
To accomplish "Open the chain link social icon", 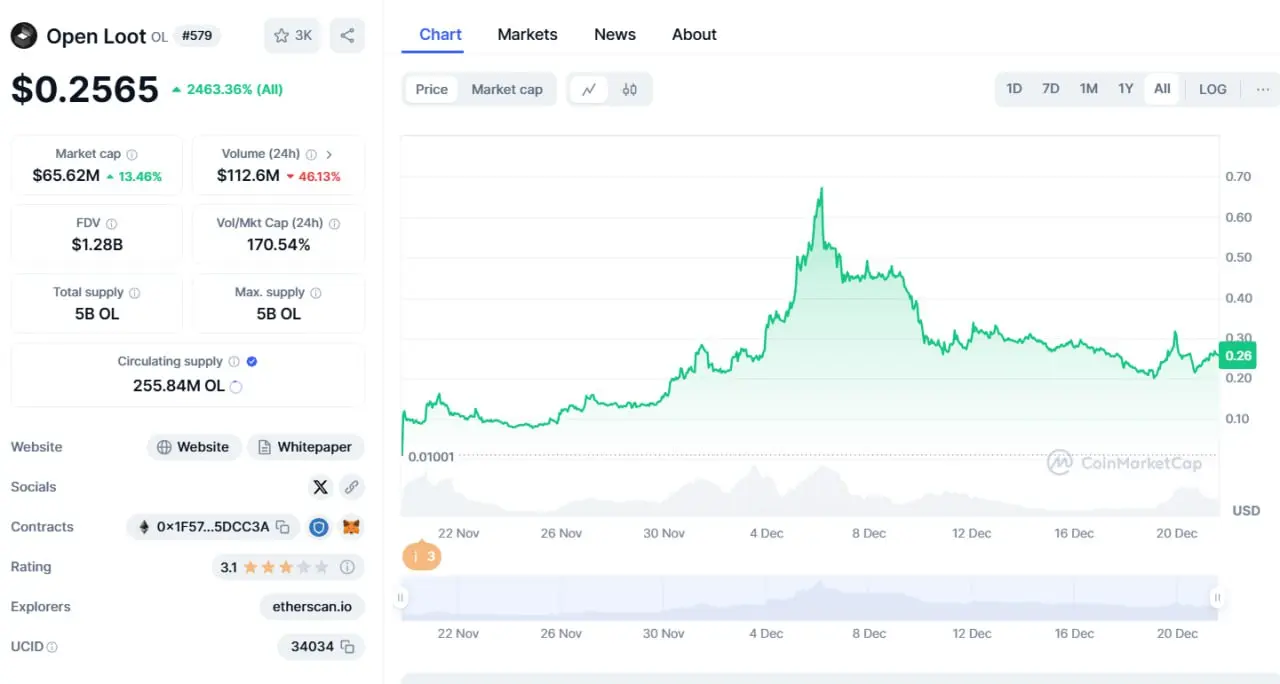I will click(351, 487).
